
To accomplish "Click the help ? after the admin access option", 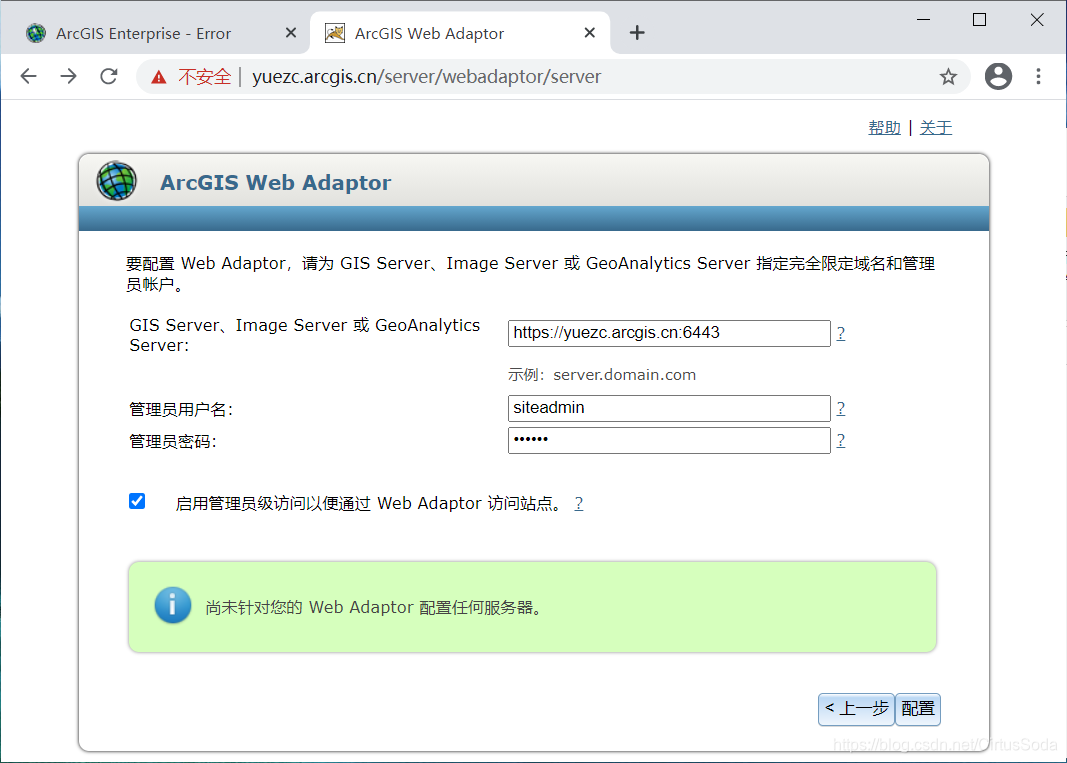I will point(578,504).
